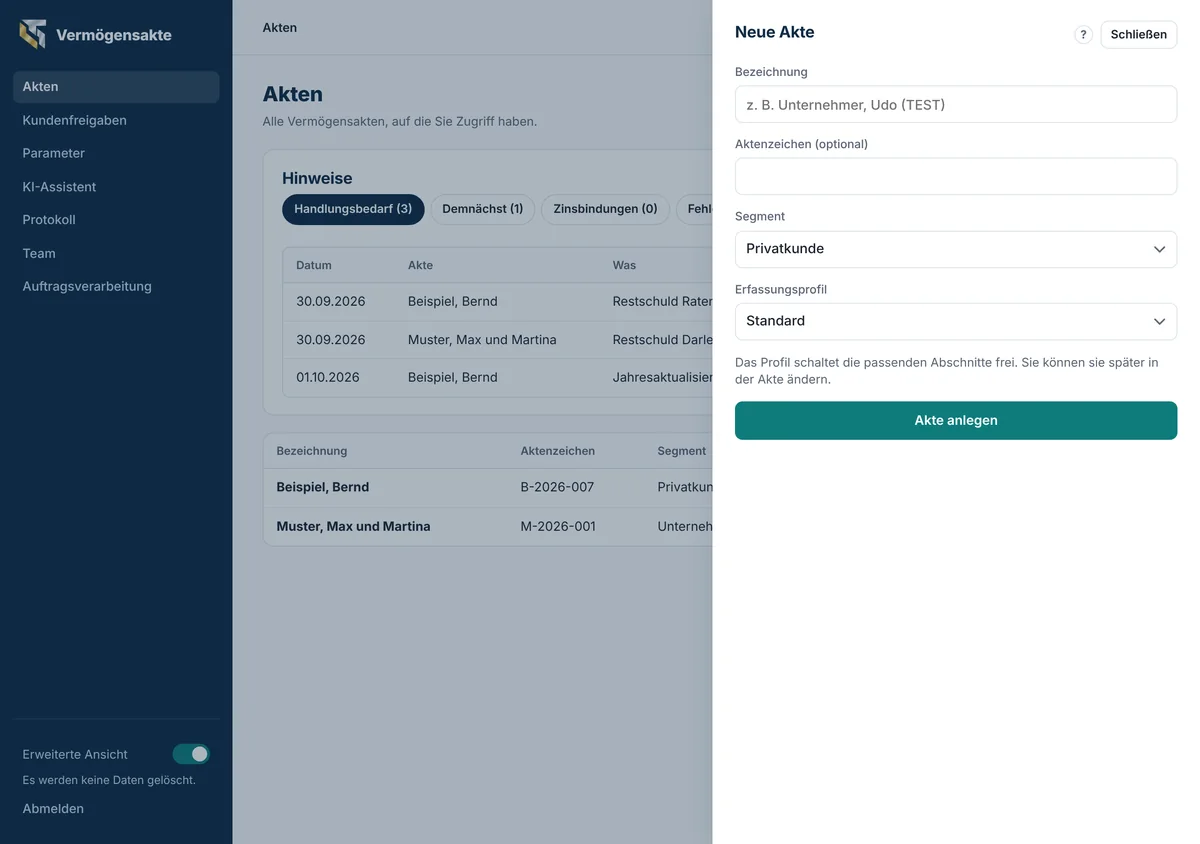Select Aktenzeichen cell M-2026-001
The width and height of the screenshot is (1200, 844).
(x=558, y=526)
